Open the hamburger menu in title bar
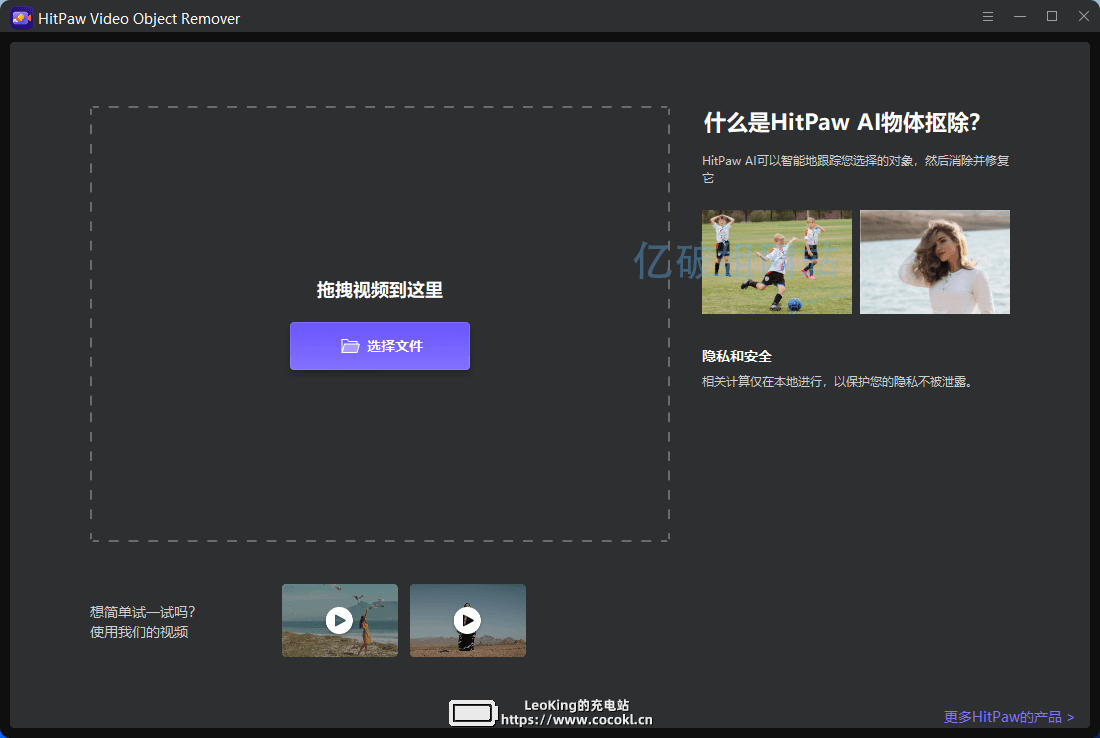This screenshot has height=738, width=1100. click(988, 17)
